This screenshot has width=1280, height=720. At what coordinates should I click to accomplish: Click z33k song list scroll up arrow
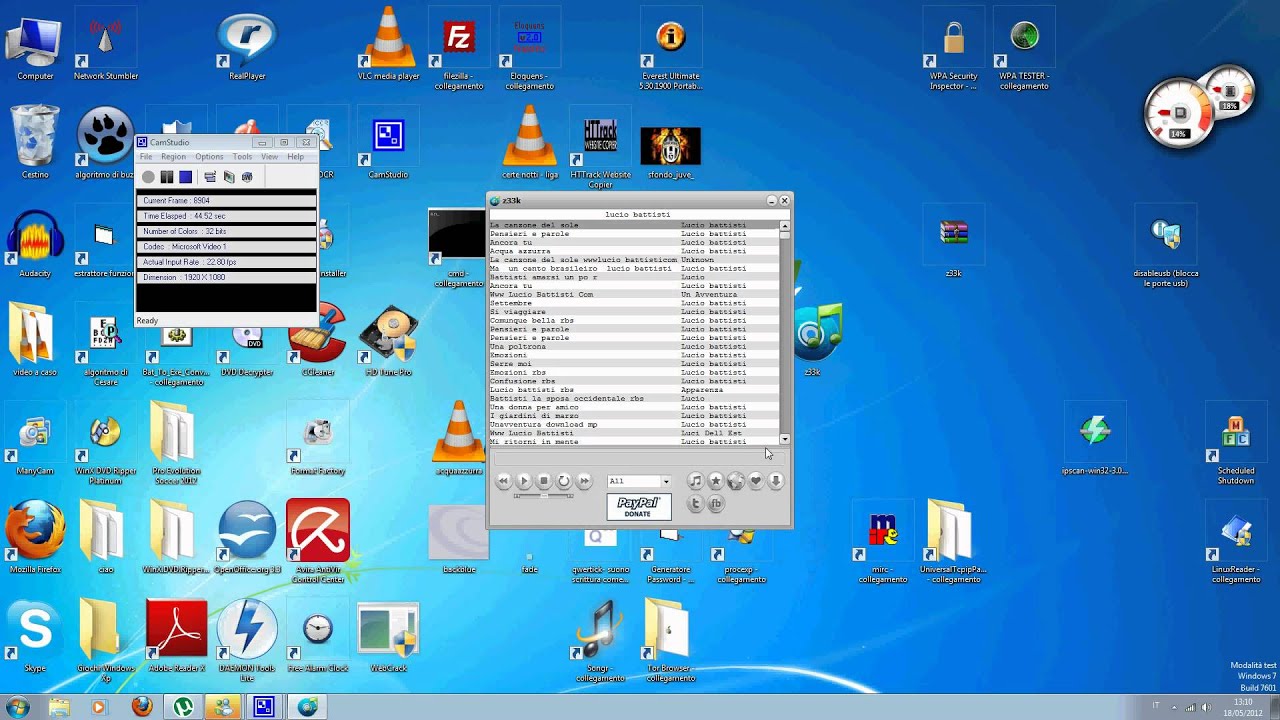[784, 226]
